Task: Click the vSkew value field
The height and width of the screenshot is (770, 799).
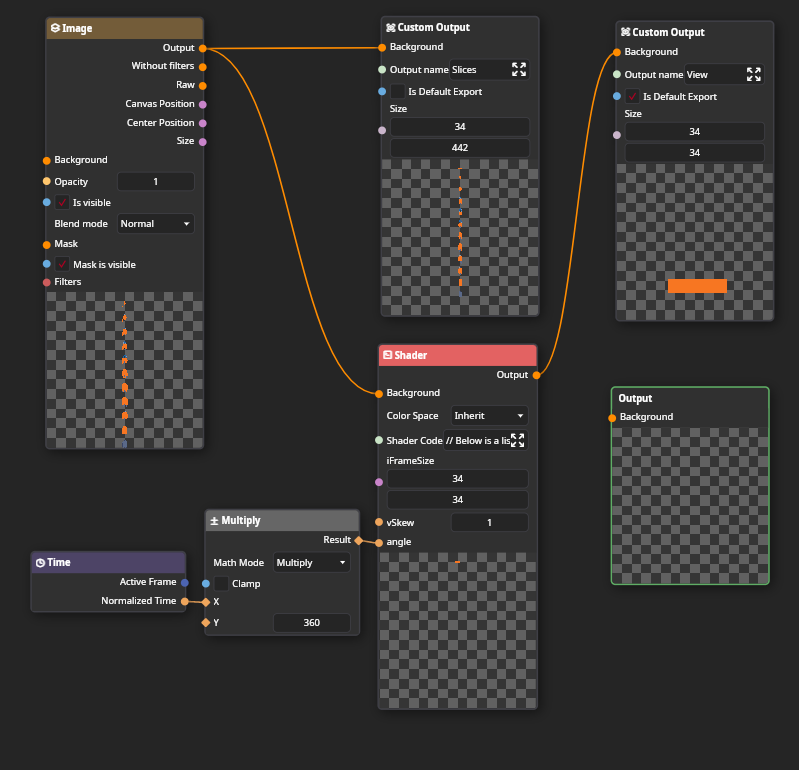Action: click(489, 522)
